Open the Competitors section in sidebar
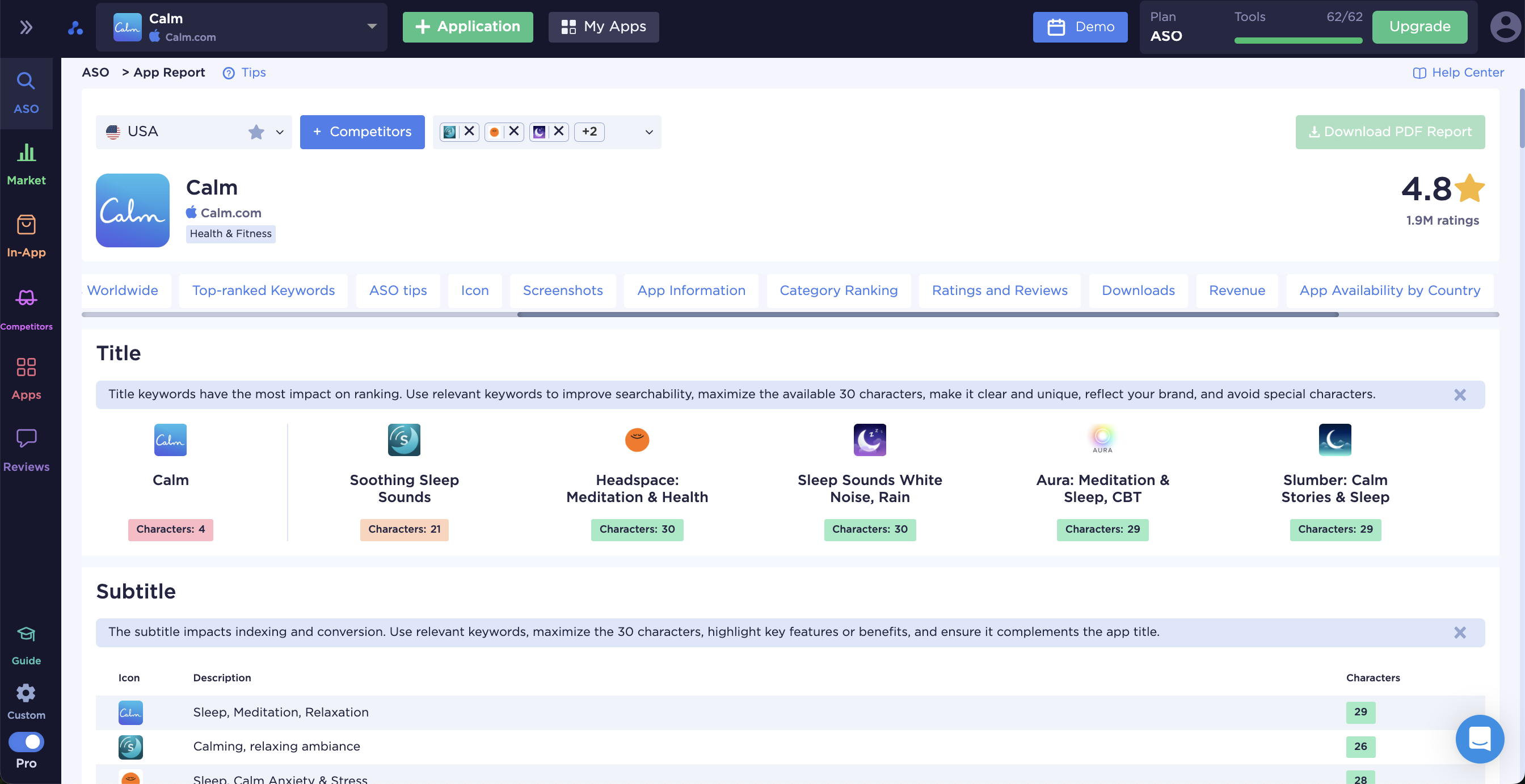 [x=26, y=309]
